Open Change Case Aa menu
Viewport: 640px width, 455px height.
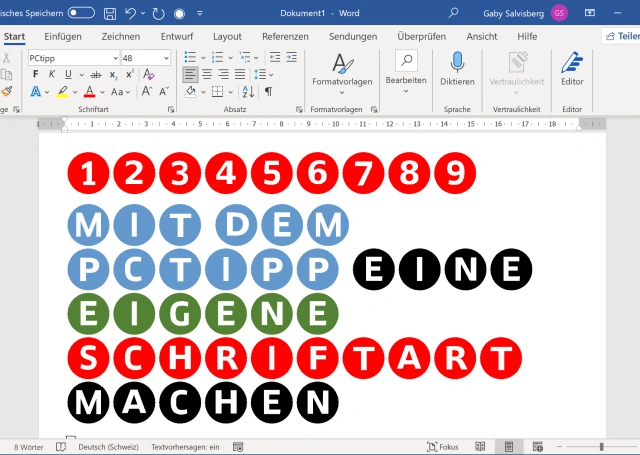click(120, 92)
